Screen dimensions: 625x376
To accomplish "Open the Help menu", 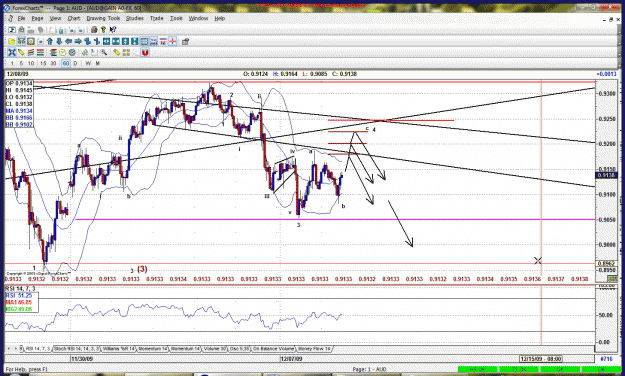I will click(220, 18).
